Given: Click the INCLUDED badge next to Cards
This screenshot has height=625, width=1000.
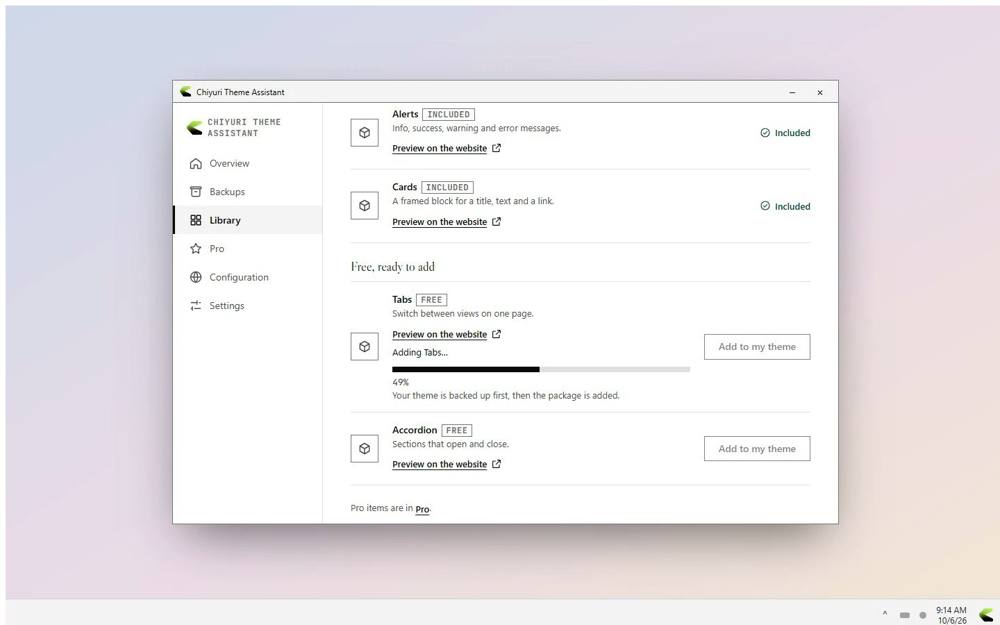Looking at the screenshot, I should click(x=447, y=188).
